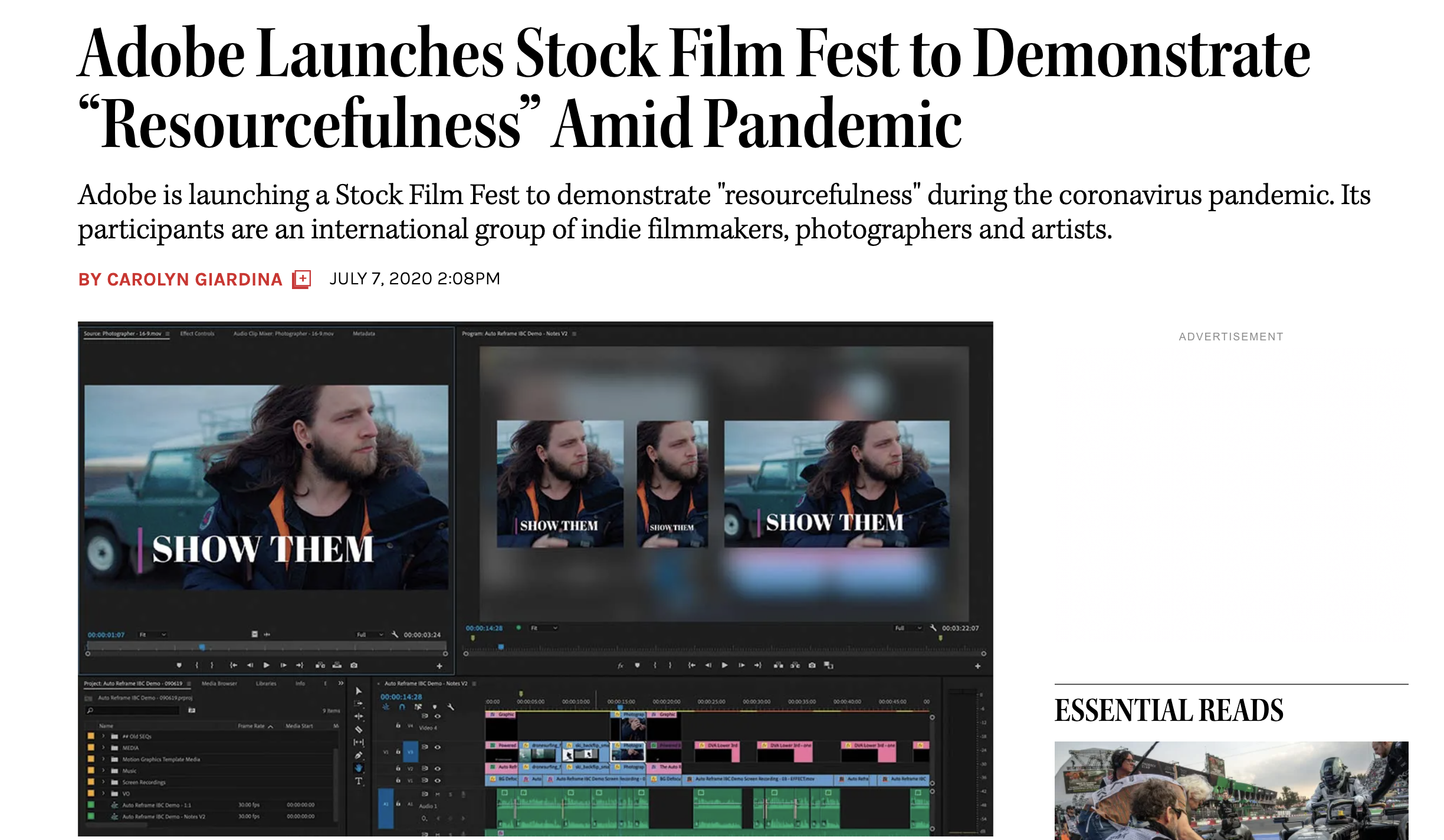Open the Program monitor Full resolution dropdown
This screenshot has height=840, width=1444.
point(908,628)
